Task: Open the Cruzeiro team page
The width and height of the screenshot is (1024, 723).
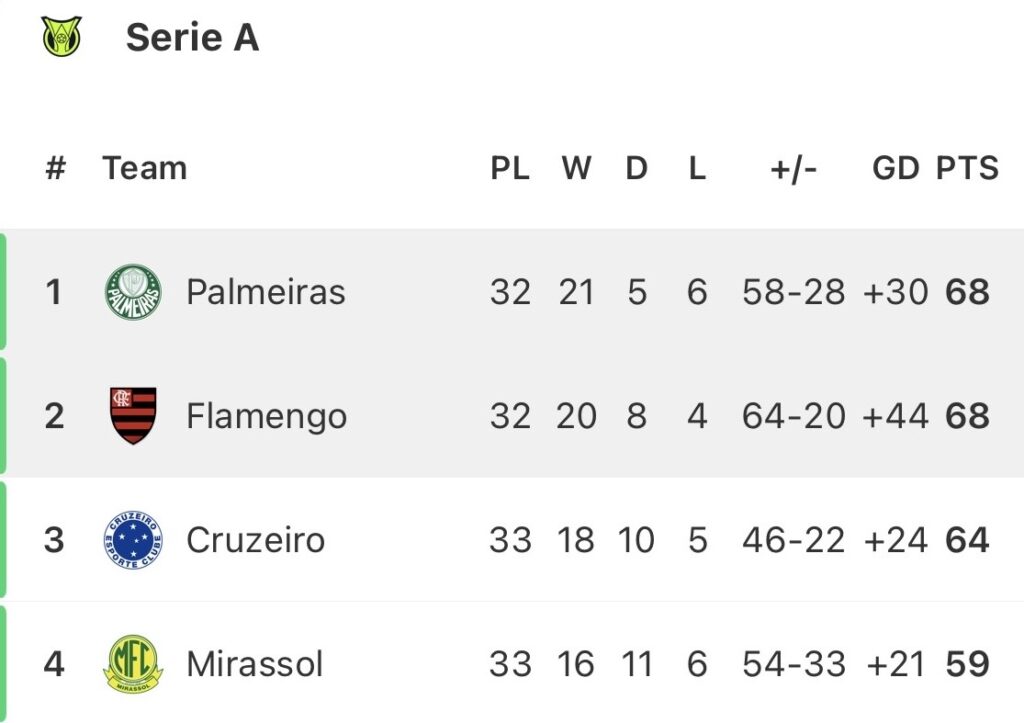Action: pos(255,540)
